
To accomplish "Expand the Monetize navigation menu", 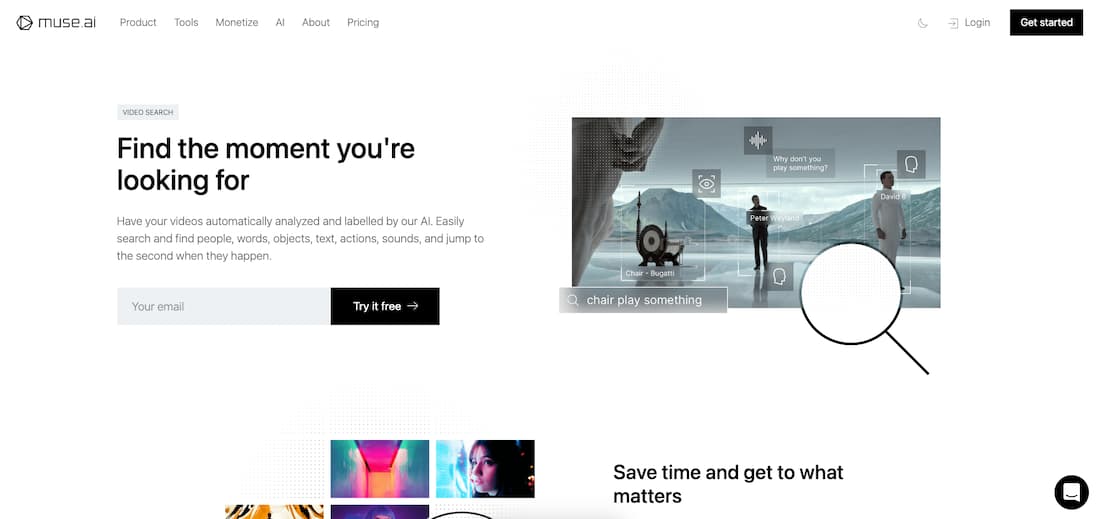I will tap(236, 22).
